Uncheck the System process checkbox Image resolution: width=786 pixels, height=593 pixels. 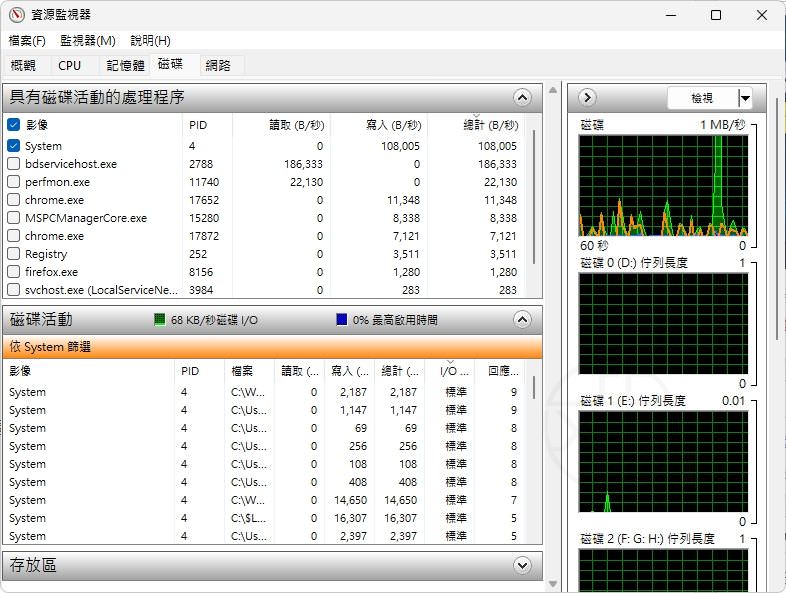[x=14, y=146]
